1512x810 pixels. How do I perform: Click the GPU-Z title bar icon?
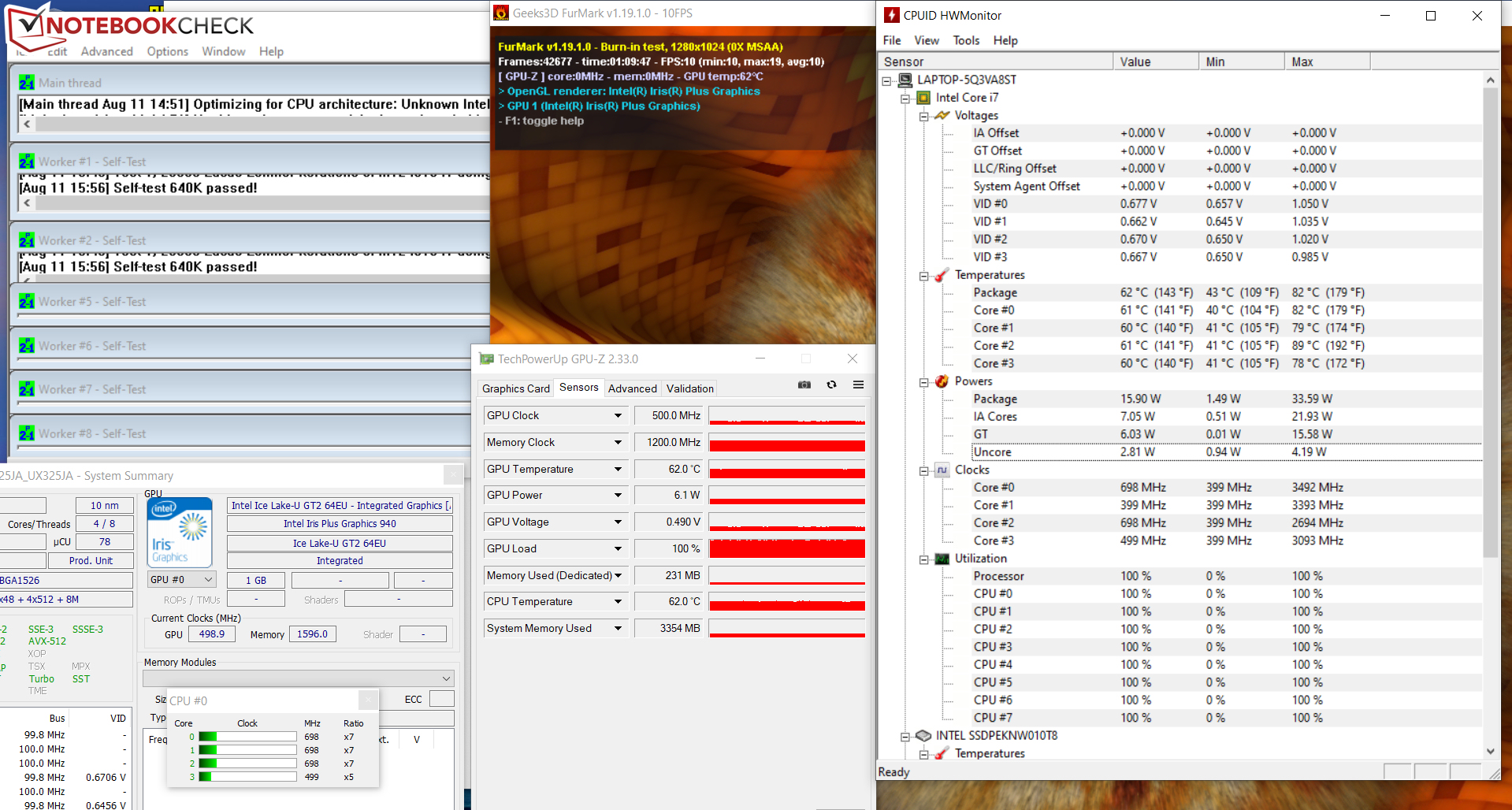coord(486,359)
